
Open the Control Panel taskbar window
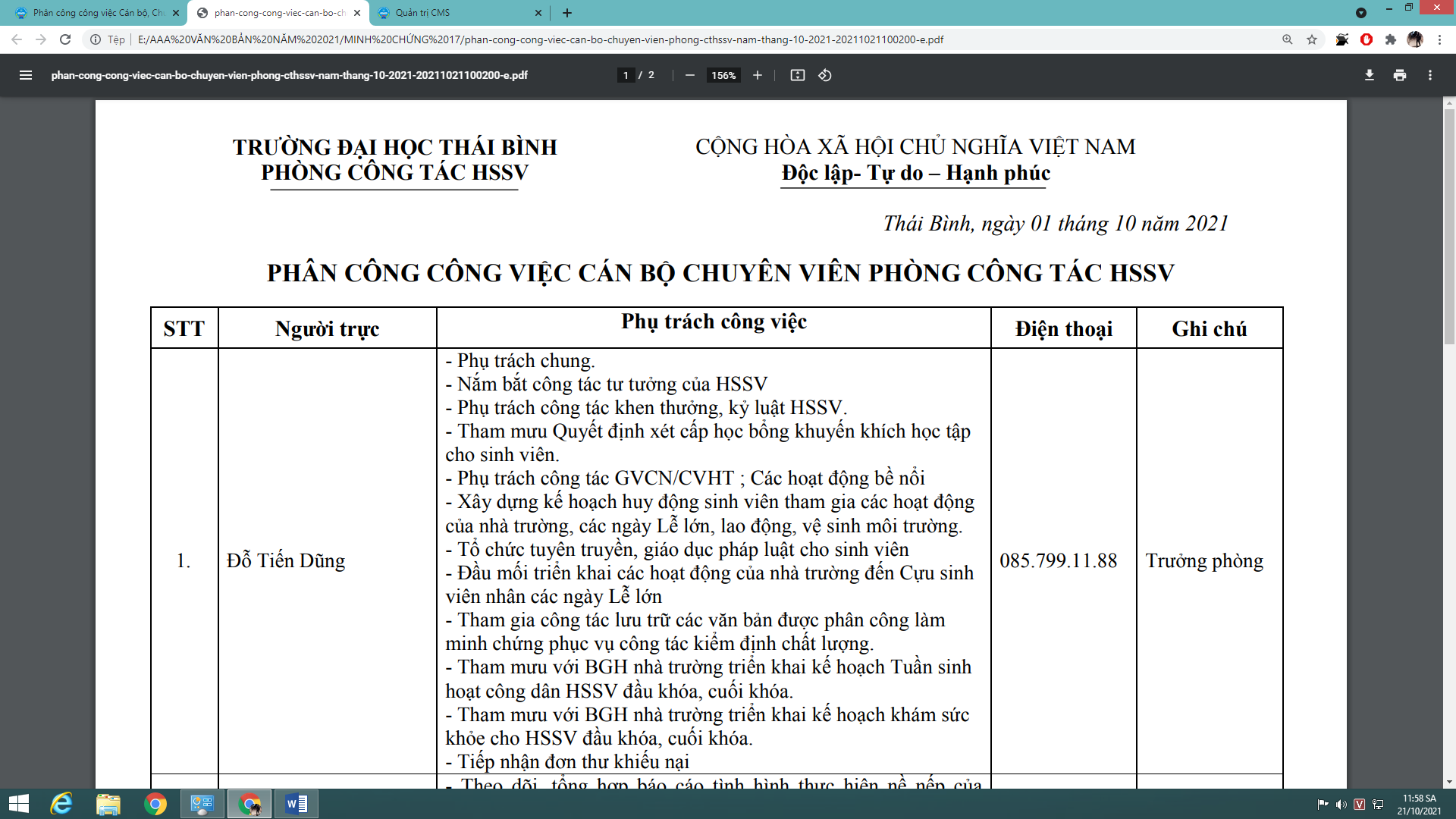[202, 804]
